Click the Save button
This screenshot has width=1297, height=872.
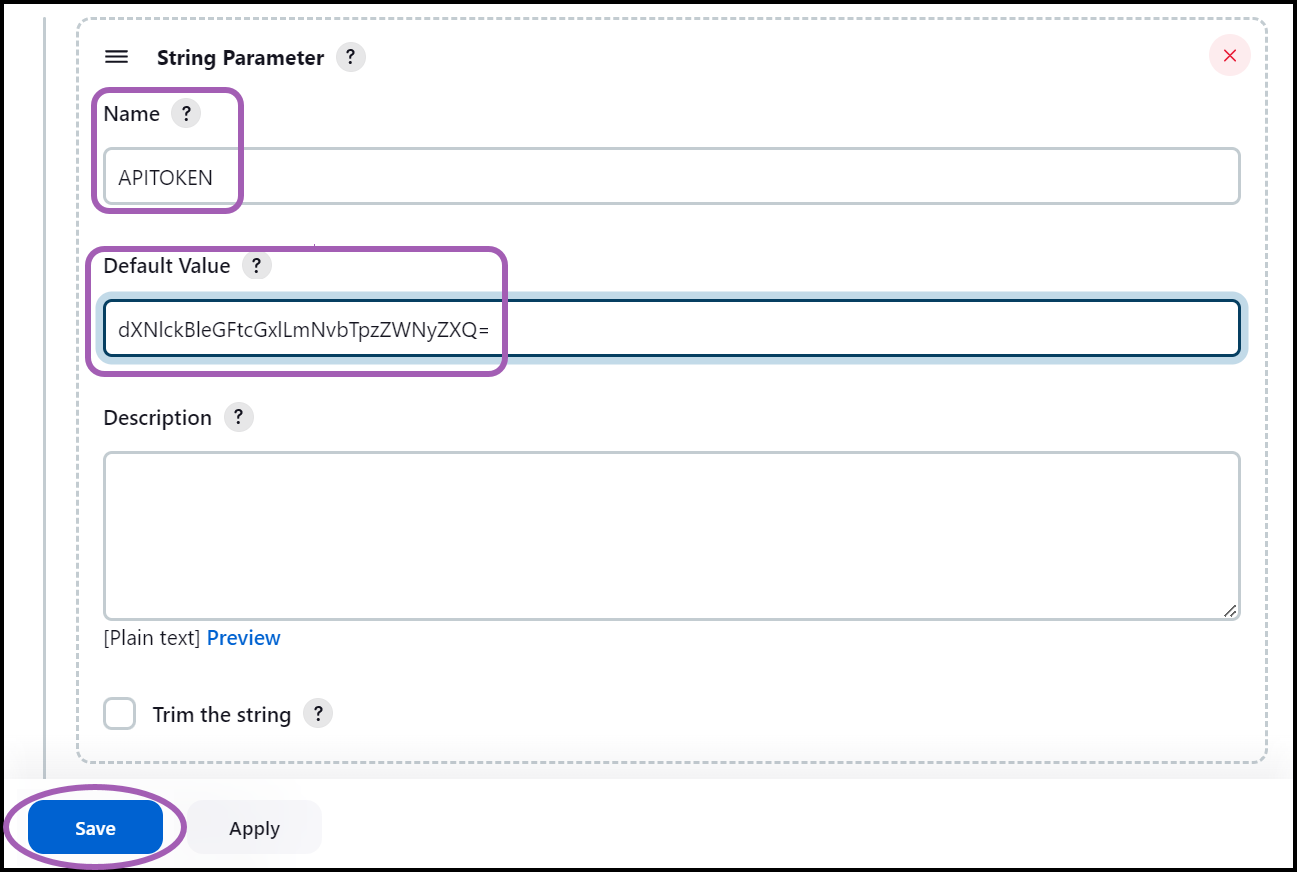click(94, 827)
